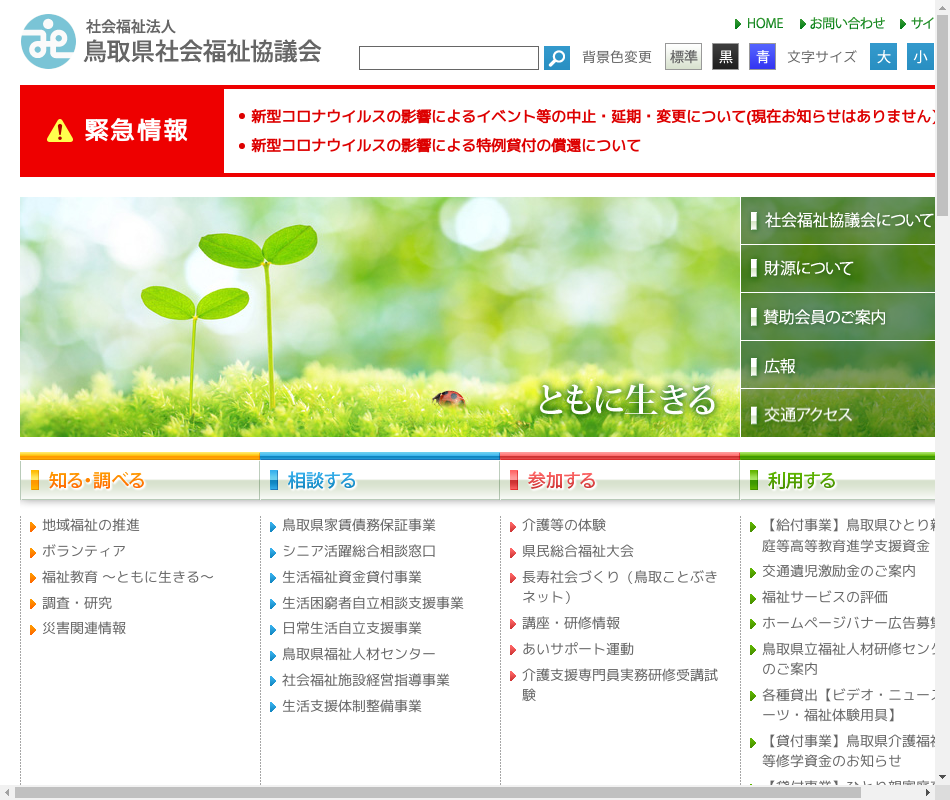The height and width of the screenshot is (800, 950).
Task: Click in the site search text field
Action: click(449, 58)
